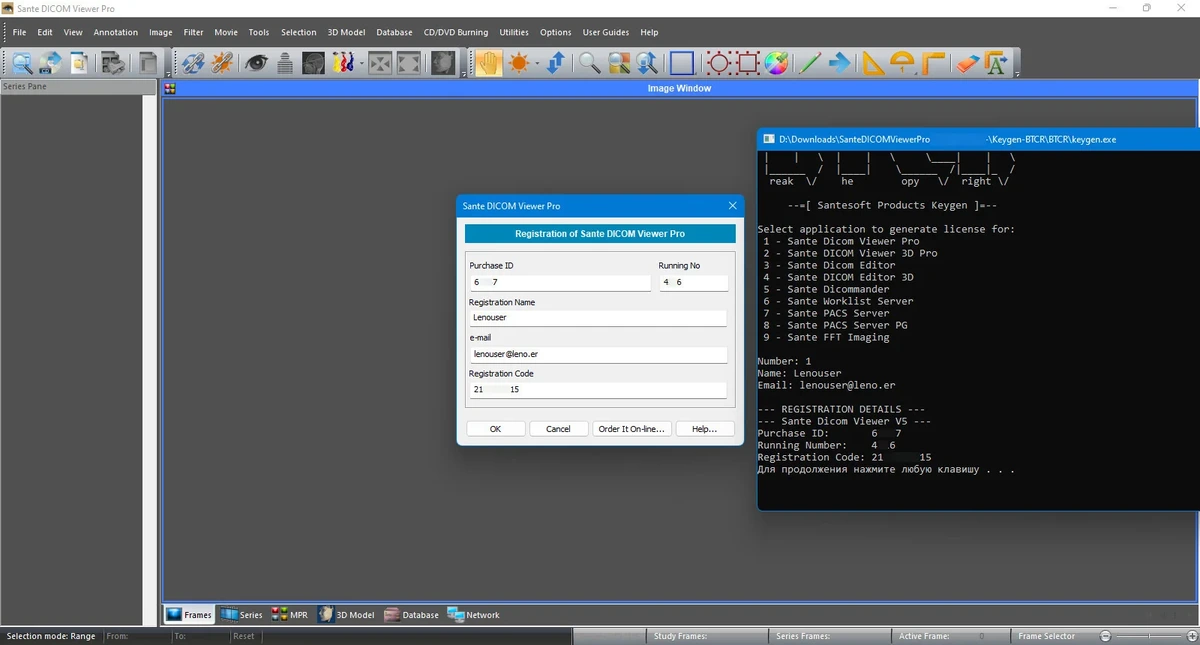This screenshot has width=1200, height=645.
Task: Activate the magnifying glass zoom tool
Action: [x=590, y=63]
